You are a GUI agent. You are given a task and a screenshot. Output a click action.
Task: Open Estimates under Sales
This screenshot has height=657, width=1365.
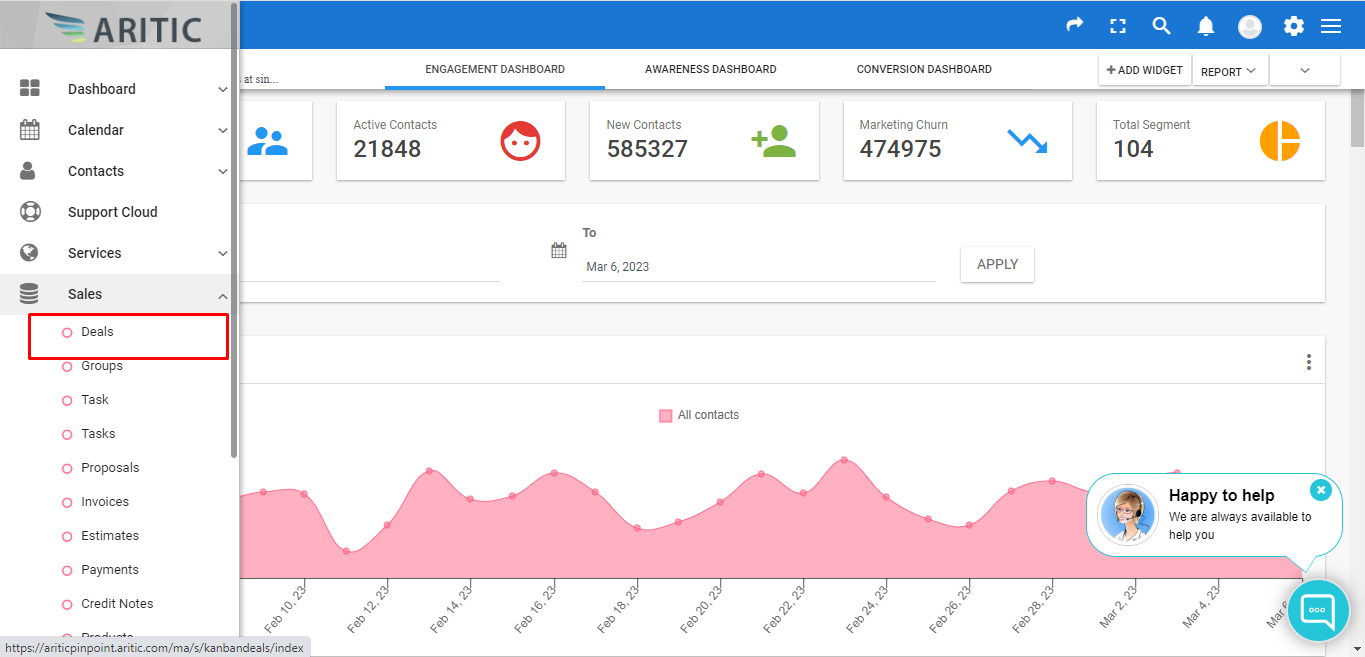coord(110,536)
